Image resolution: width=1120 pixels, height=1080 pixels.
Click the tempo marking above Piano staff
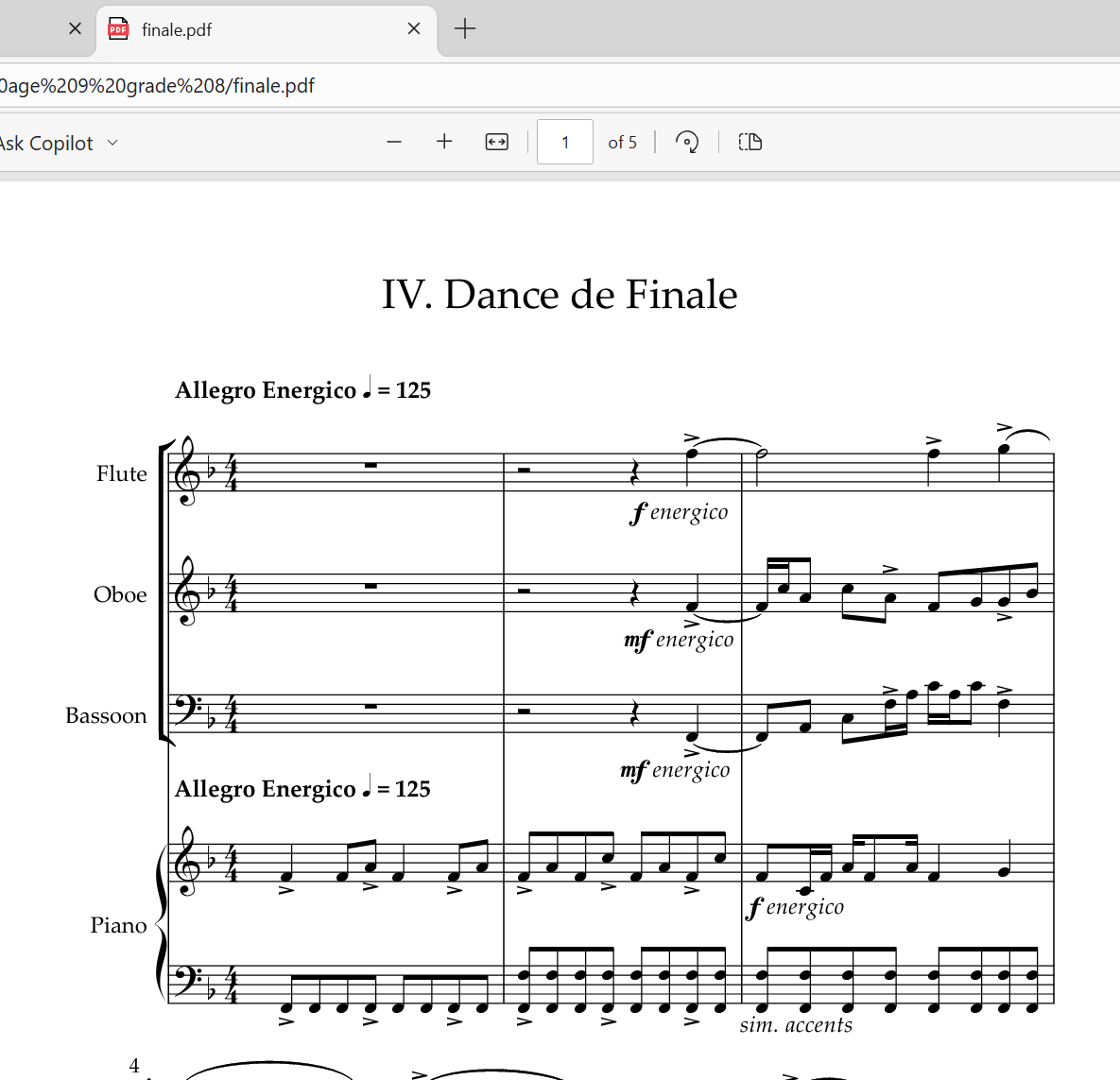(x=302, y=789)
